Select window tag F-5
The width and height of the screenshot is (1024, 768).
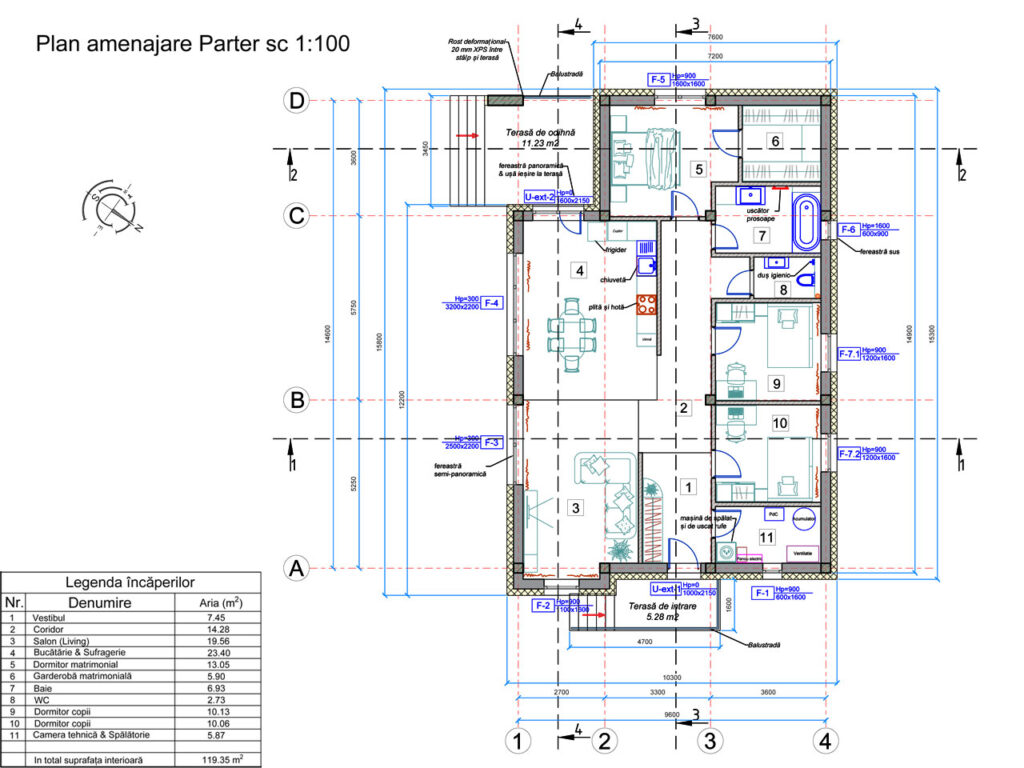pos(658,80)
